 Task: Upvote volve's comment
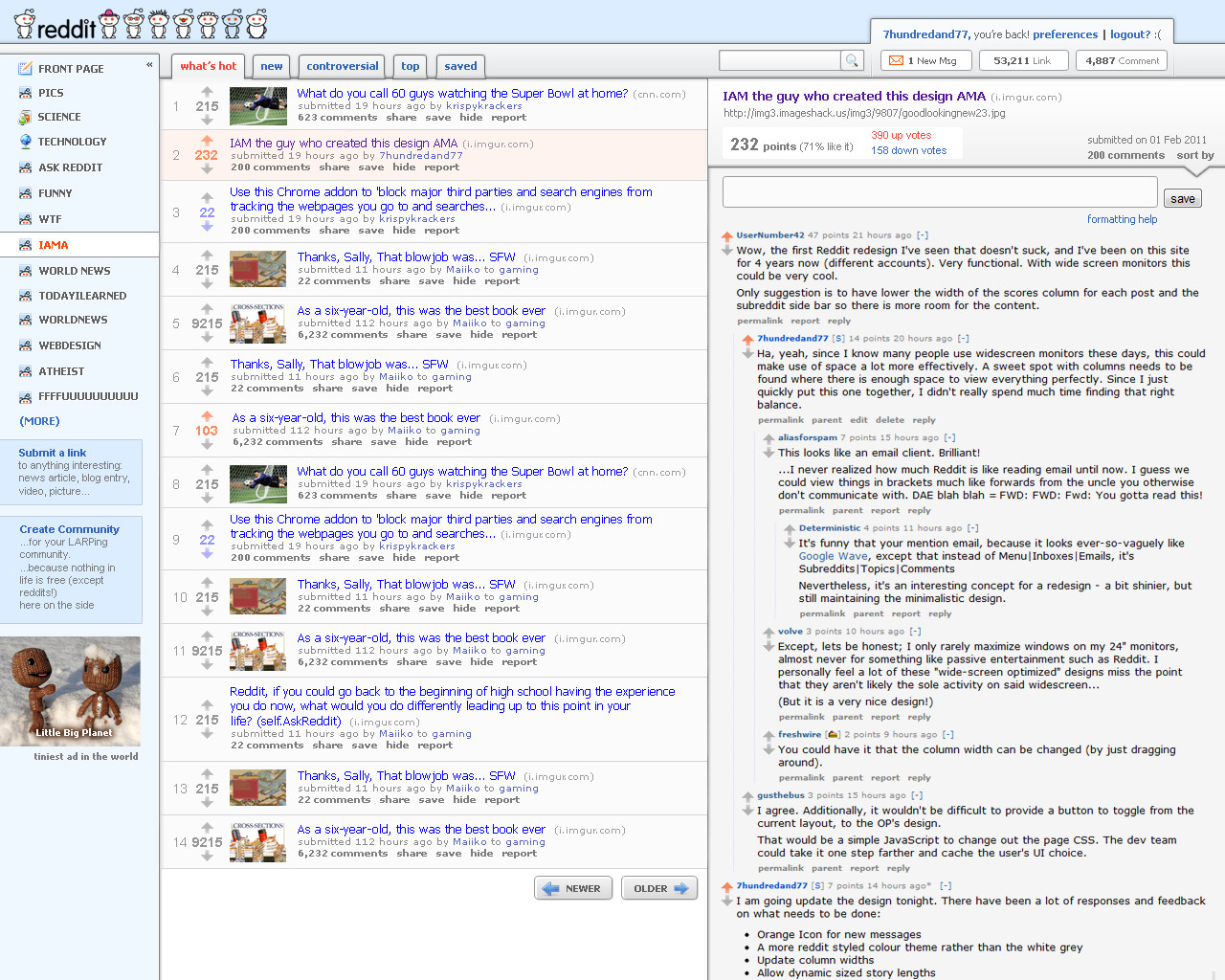(x=768, y=633)
